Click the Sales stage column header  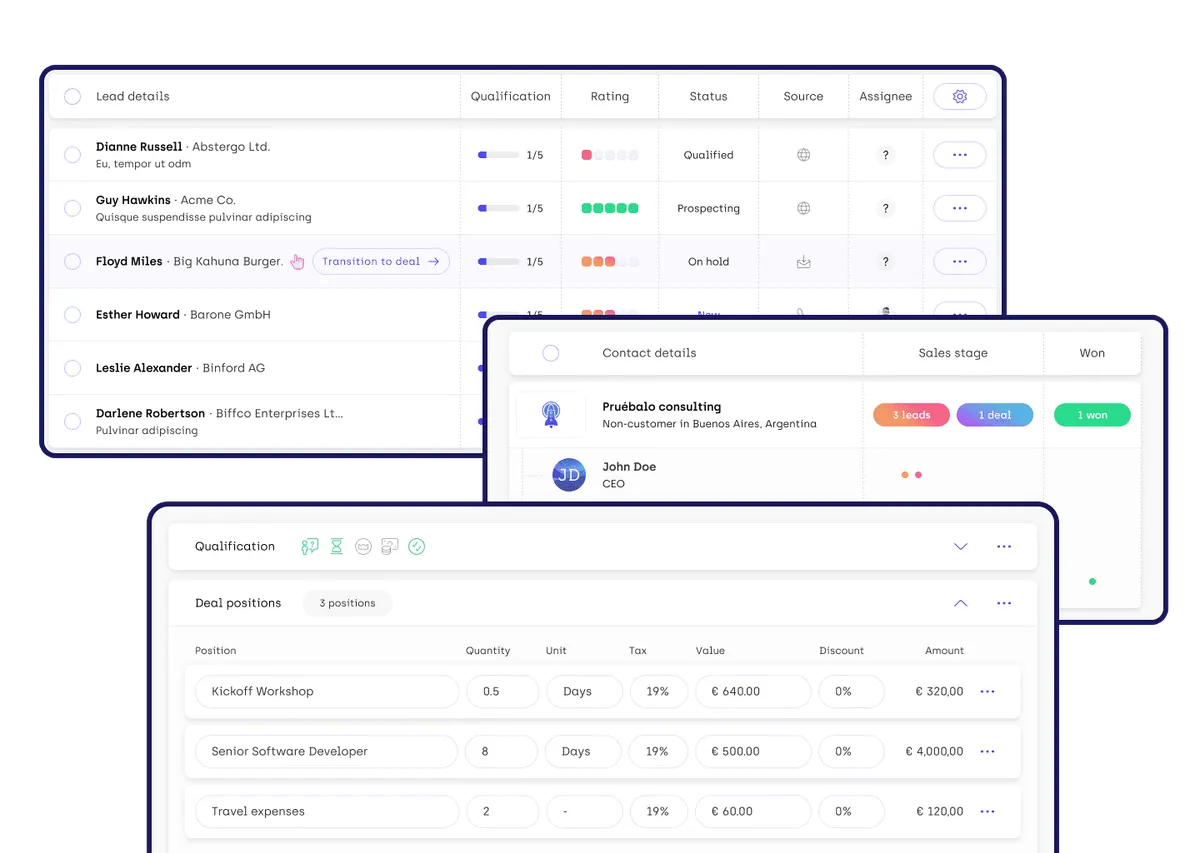click(953, 353)
